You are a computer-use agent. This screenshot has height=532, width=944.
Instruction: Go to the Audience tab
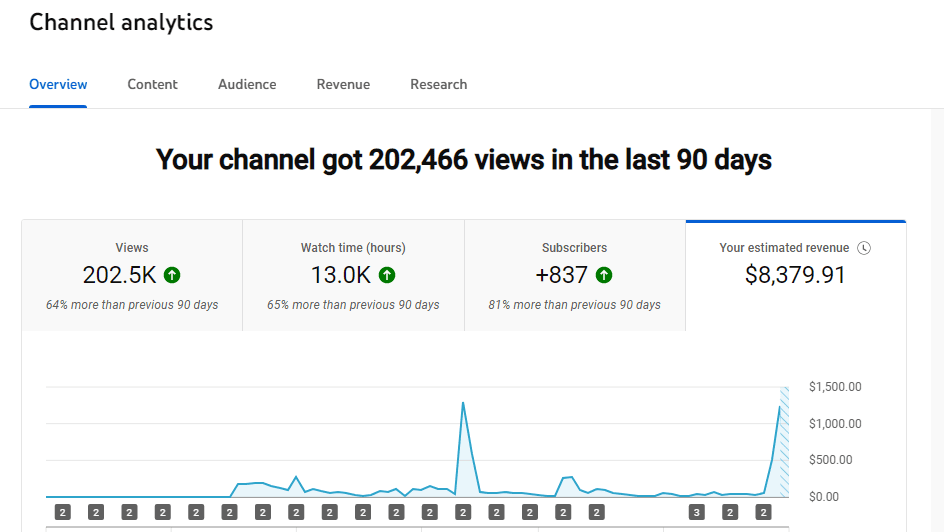(247, 84)
